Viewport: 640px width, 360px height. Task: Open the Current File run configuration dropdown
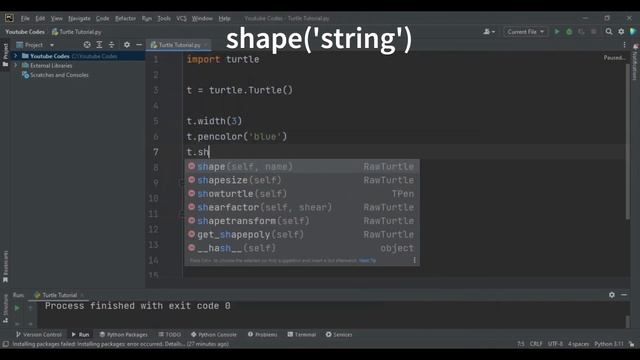pos(526,31)
